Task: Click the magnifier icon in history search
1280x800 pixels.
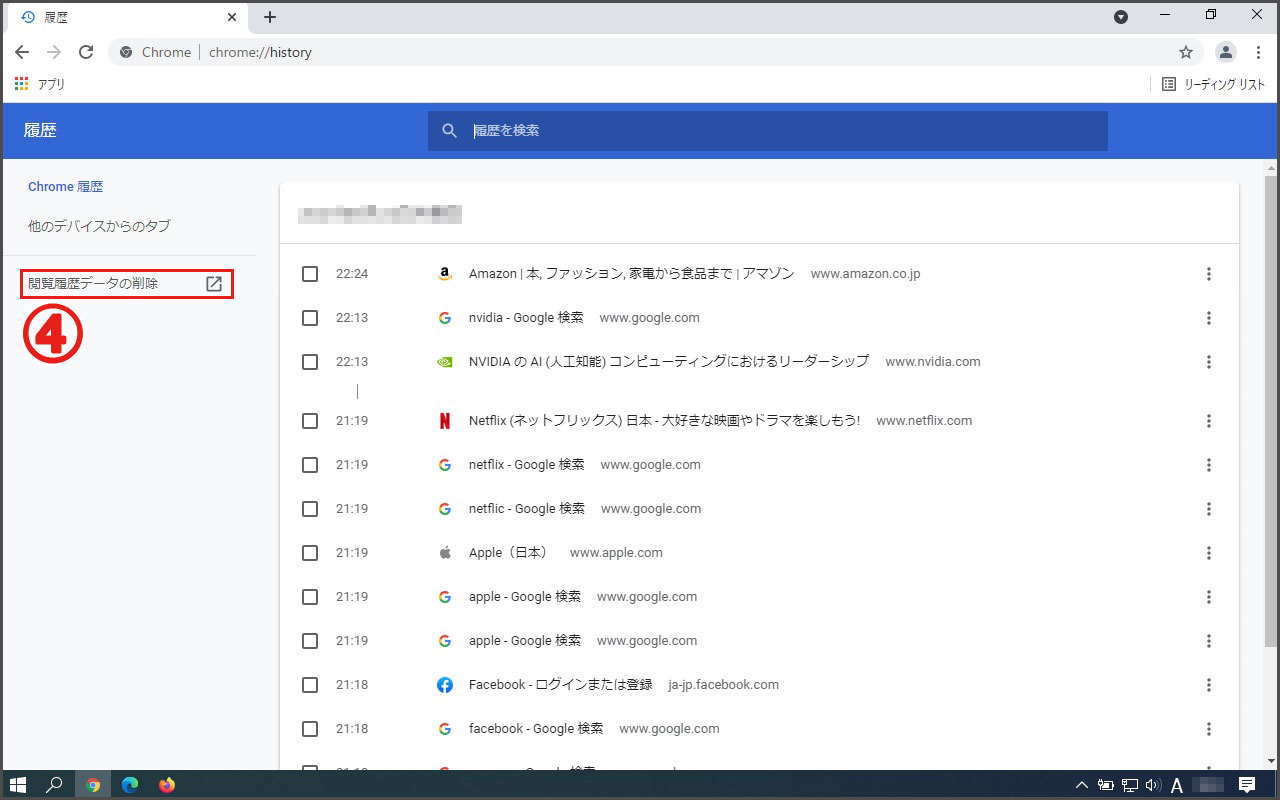Action: tap(450, 131)
